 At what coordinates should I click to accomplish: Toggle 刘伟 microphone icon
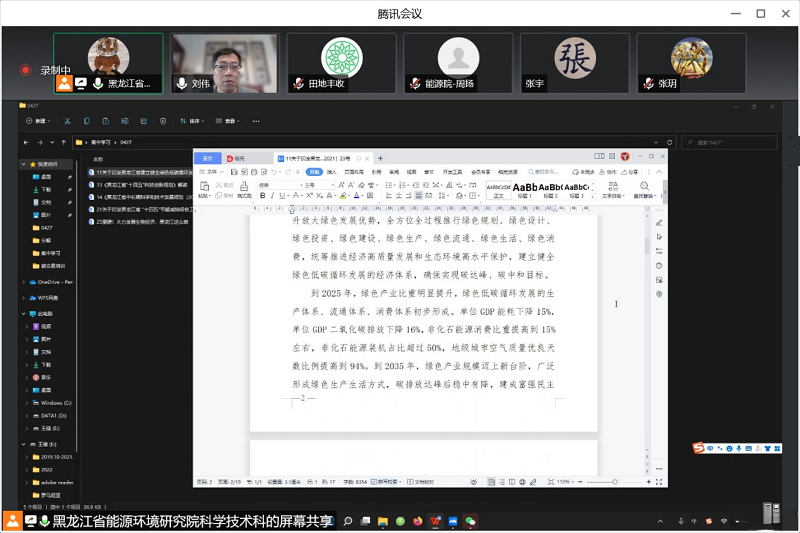(x=182, y=83)
